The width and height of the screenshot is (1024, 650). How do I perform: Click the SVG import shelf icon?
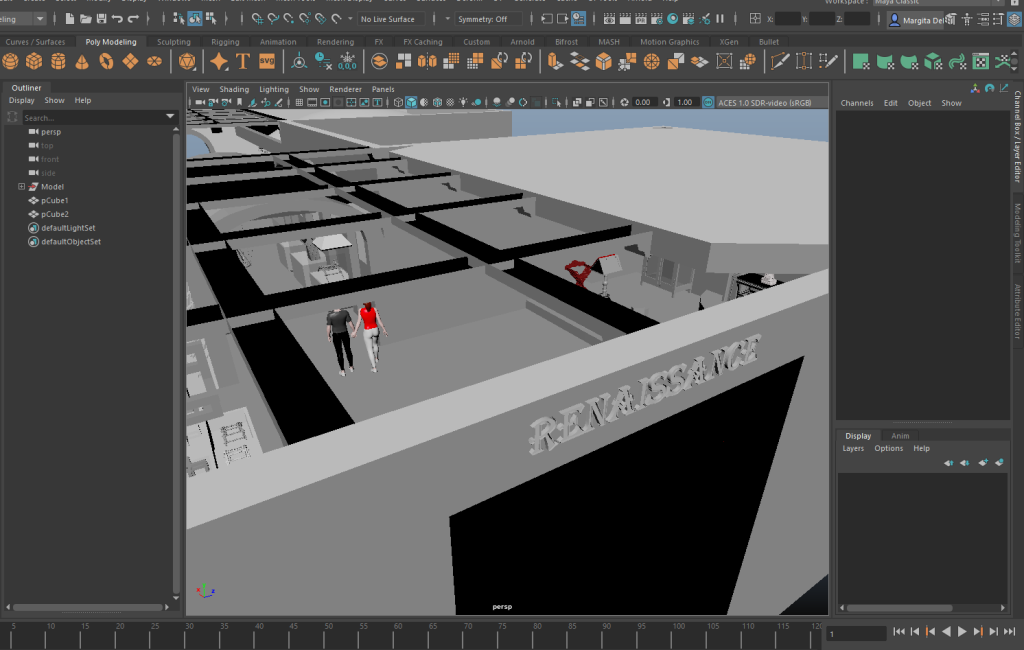pos(267,61)
